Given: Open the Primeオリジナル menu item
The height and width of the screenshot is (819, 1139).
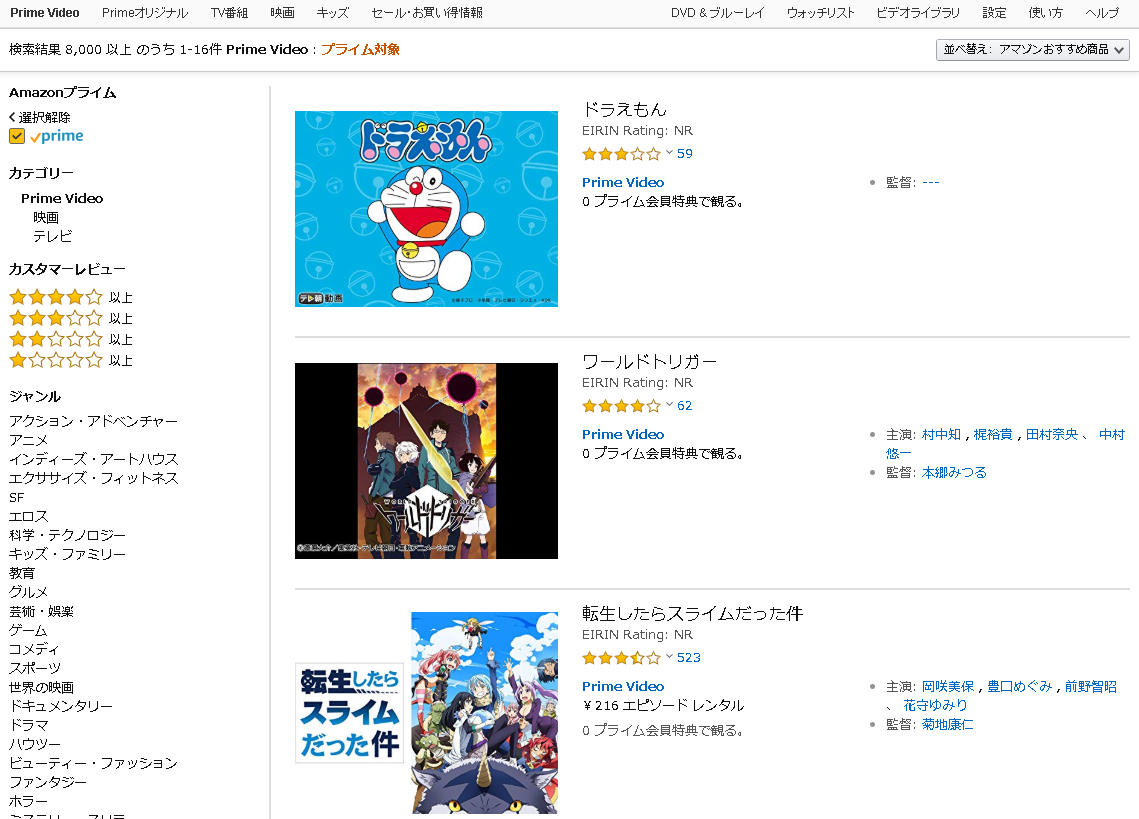Looking at the screenshot, I should (145, 13).
